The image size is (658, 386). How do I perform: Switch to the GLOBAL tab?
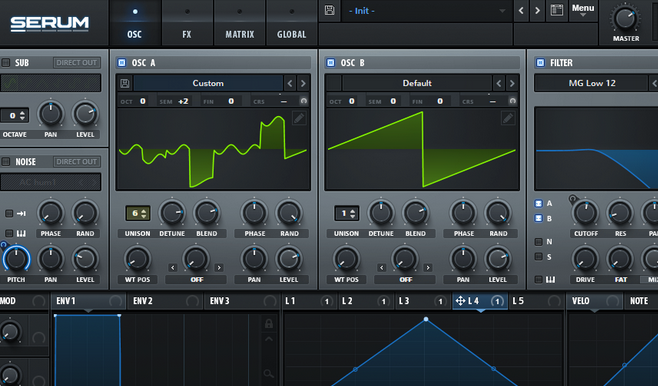click(292, 23)
